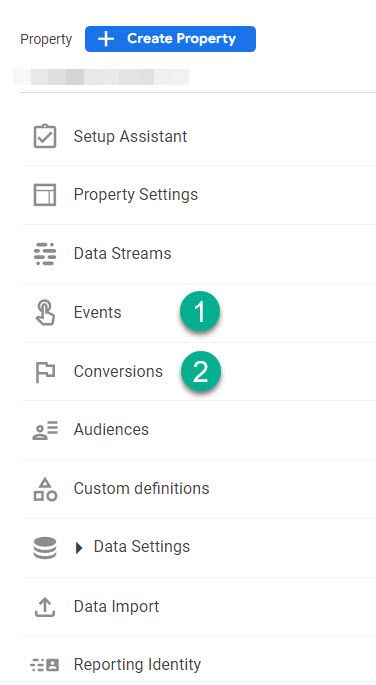This screenshot has width=376, height=685.
Task: Click the Data Streams icon
Action: (45, 254)
